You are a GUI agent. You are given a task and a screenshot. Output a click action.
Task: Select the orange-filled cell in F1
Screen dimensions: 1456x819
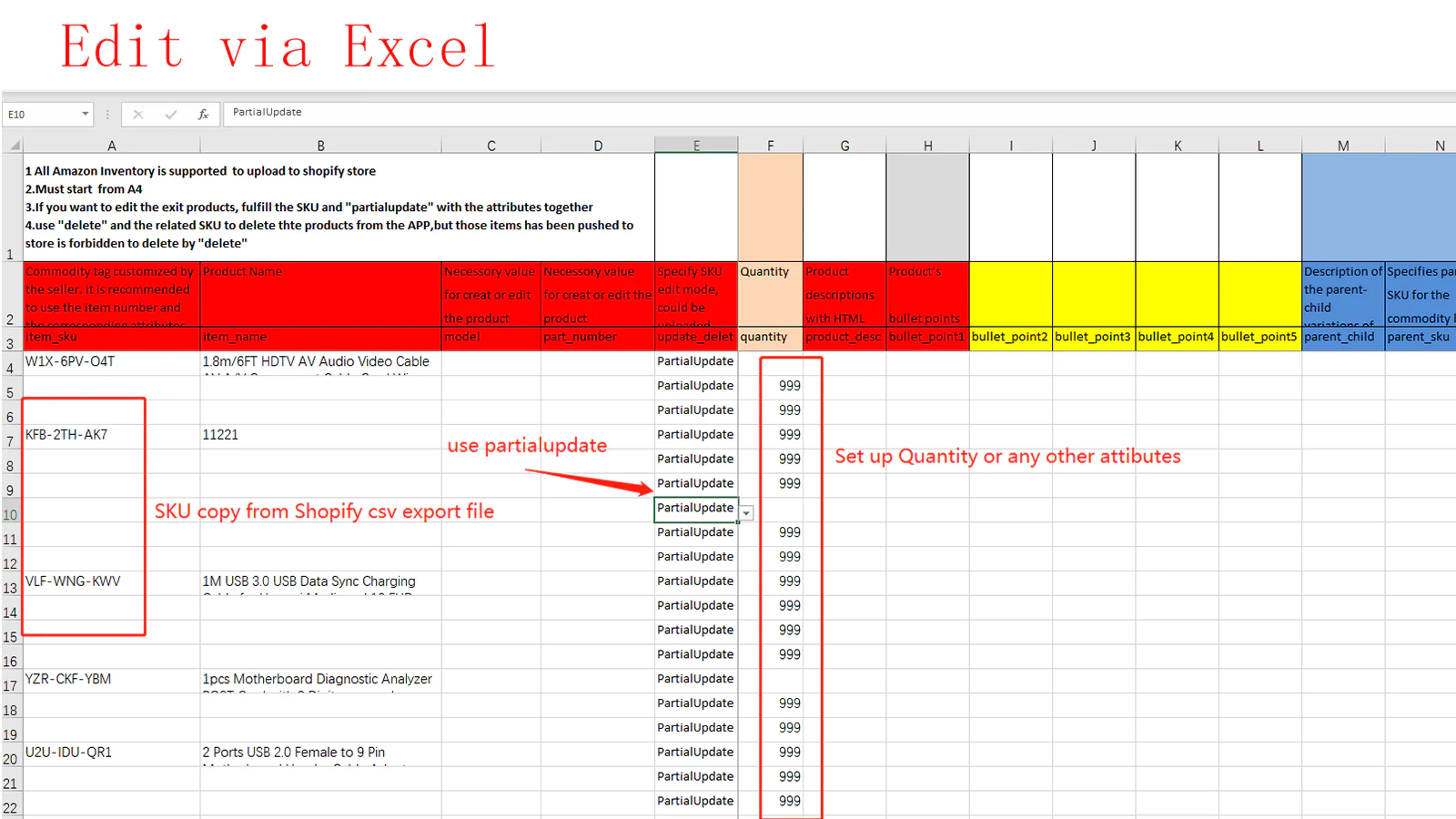pos(770,207)
